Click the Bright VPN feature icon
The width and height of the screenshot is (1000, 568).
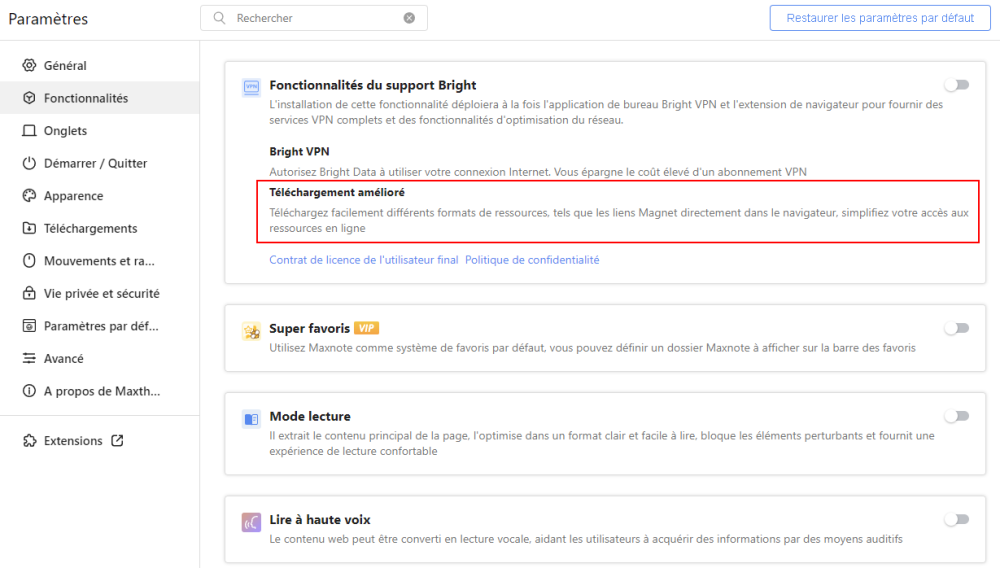(251, 87)
